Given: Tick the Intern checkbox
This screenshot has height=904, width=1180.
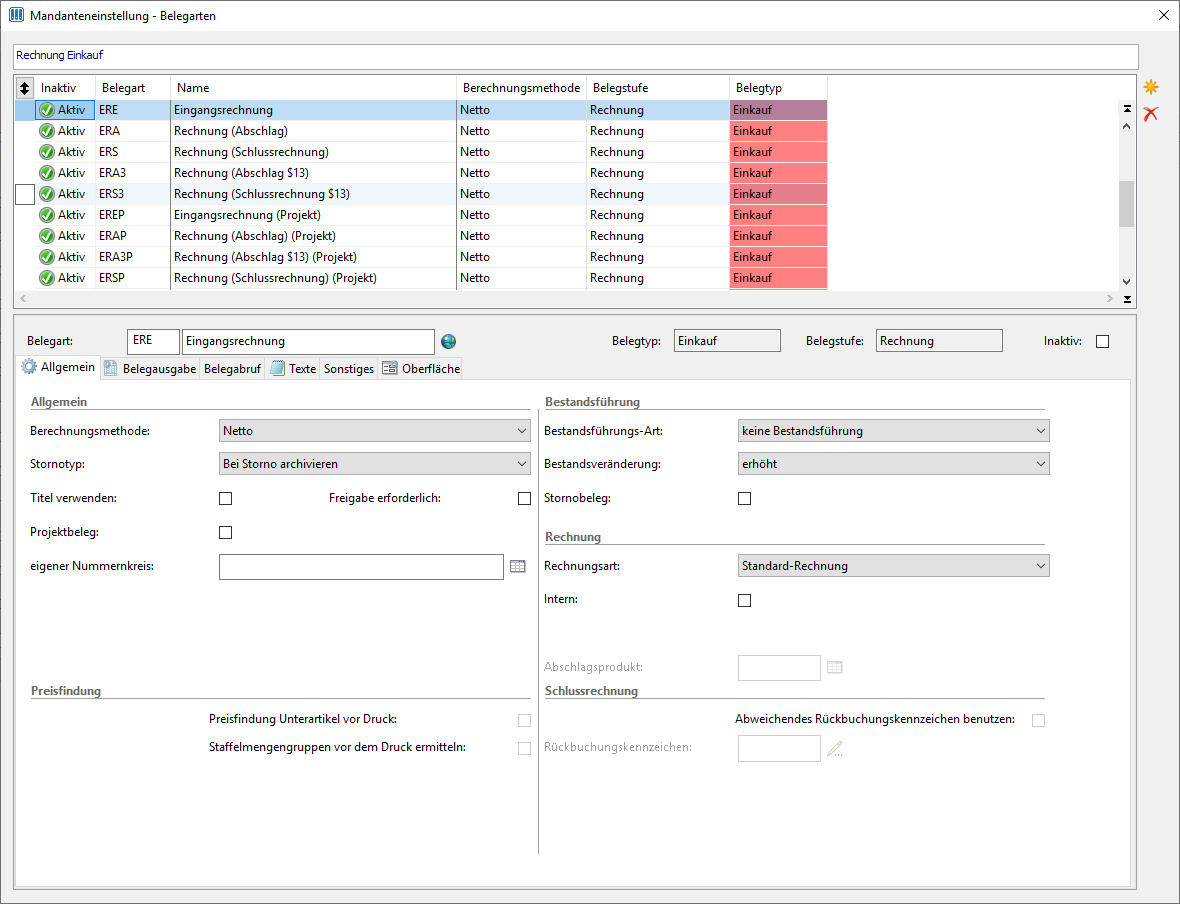Looking at the screenshot, I should tap(744, 600).
